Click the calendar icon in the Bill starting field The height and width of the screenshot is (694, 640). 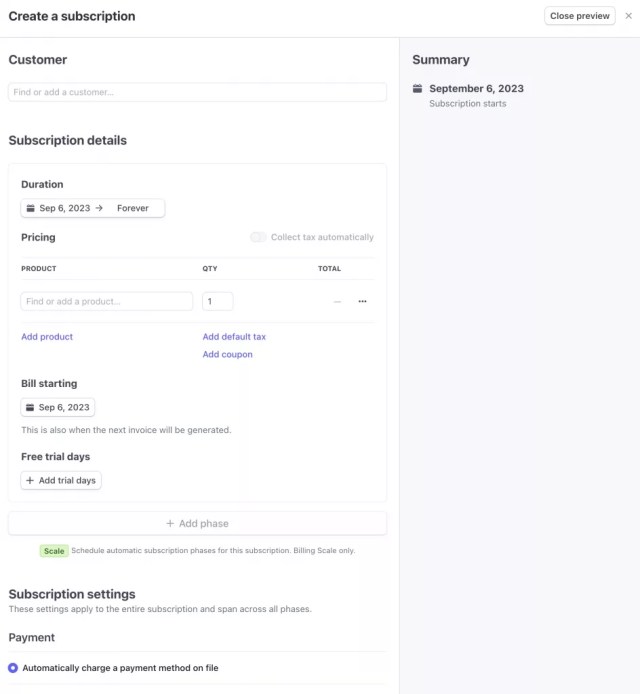30,407
